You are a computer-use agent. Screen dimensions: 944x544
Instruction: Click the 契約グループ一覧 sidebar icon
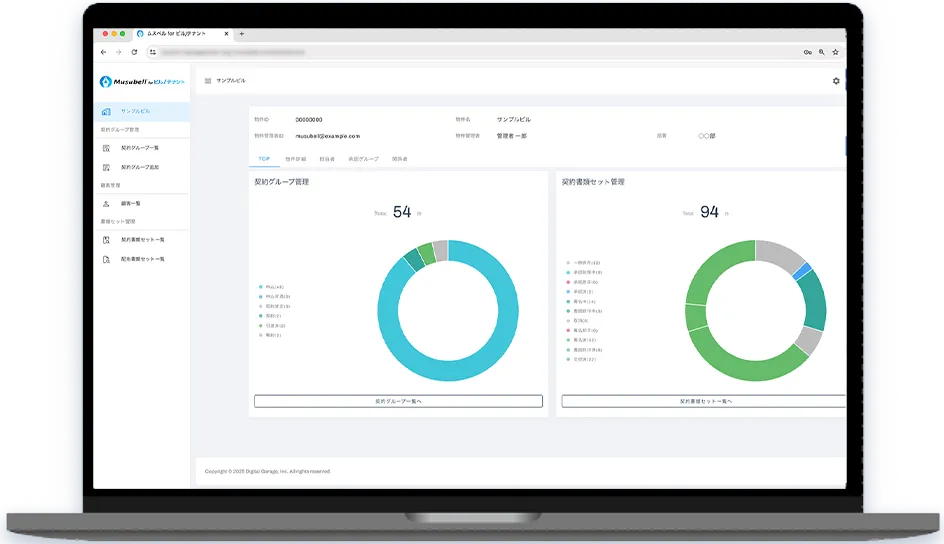click(106, 148)
